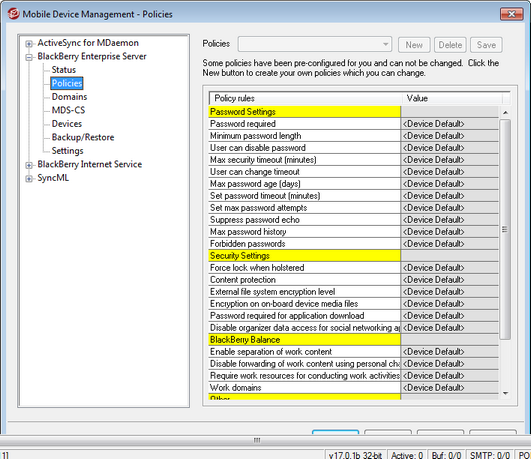Click the horizontal splitter grip above status bar
531x459 pixels.
(257, 440)
